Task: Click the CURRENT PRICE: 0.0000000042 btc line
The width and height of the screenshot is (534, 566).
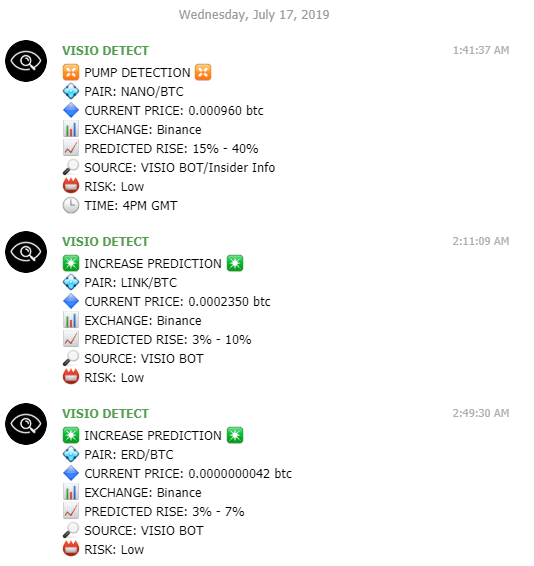Action: point(188,474)
